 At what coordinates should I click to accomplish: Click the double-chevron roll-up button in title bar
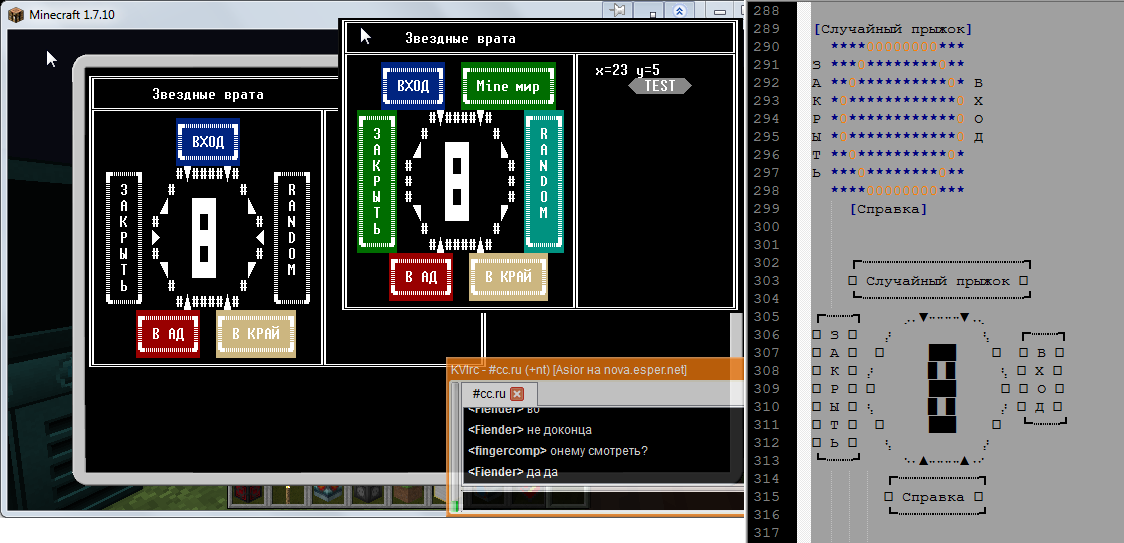(x=680, y=11)
